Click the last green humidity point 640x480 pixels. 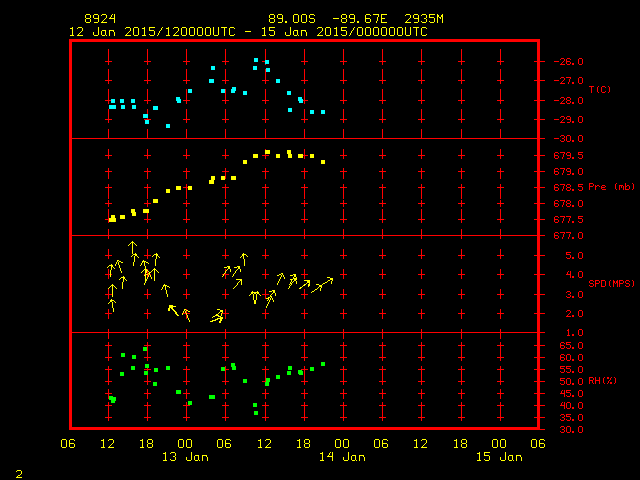point(323,364)
